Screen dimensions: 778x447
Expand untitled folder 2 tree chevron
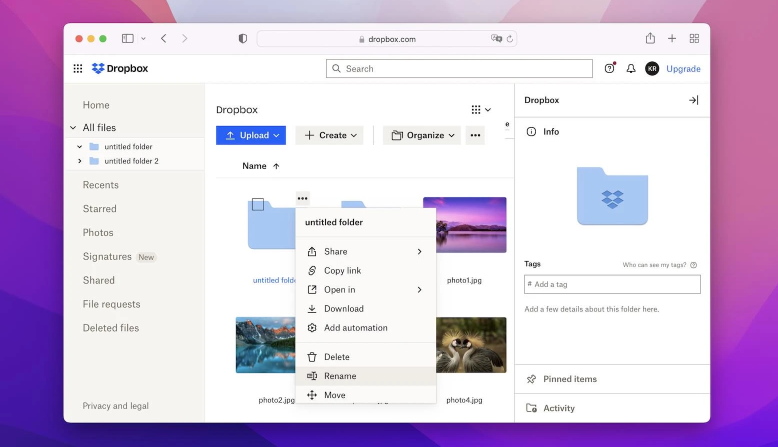point(79,161)
